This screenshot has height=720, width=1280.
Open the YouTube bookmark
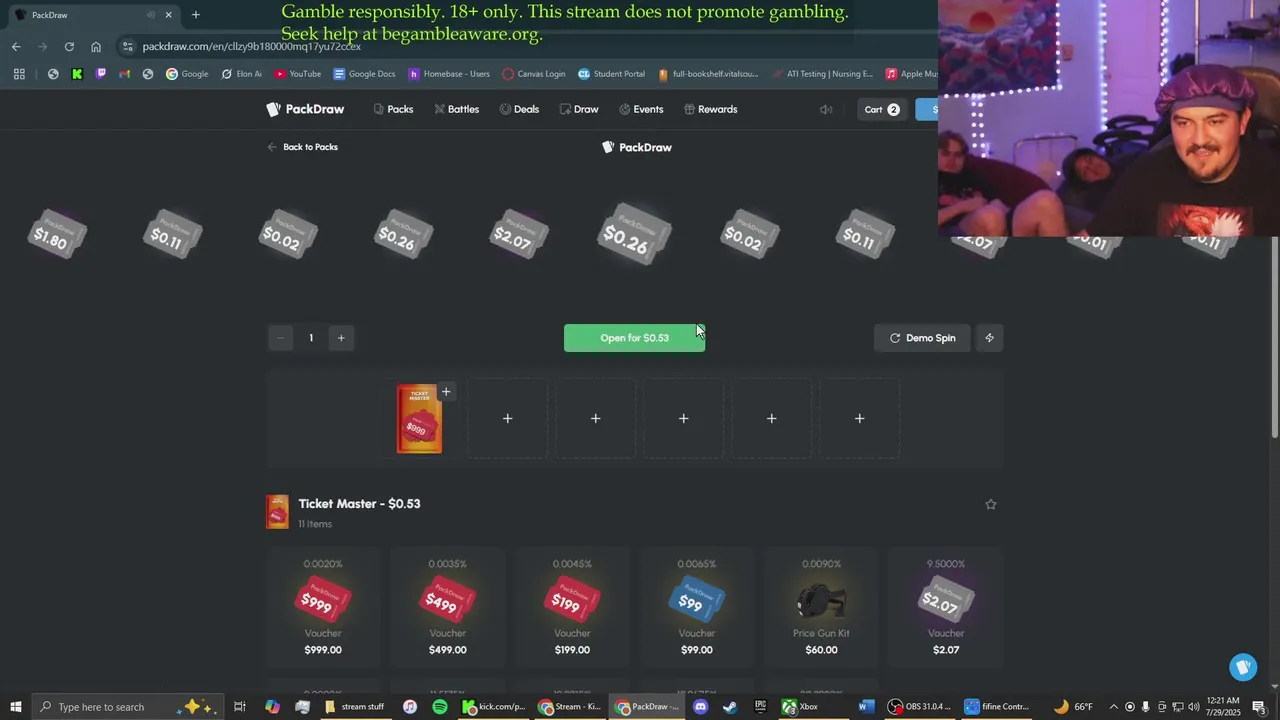point(297,74)
